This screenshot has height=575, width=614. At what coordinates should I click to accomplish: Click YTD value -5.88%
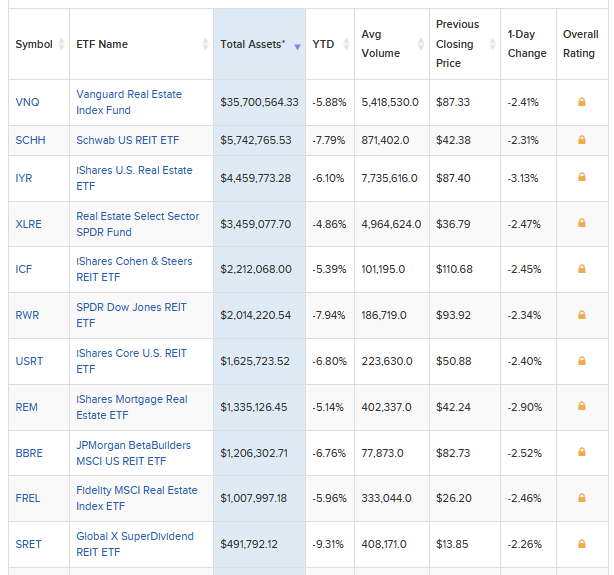coord(329,102)
